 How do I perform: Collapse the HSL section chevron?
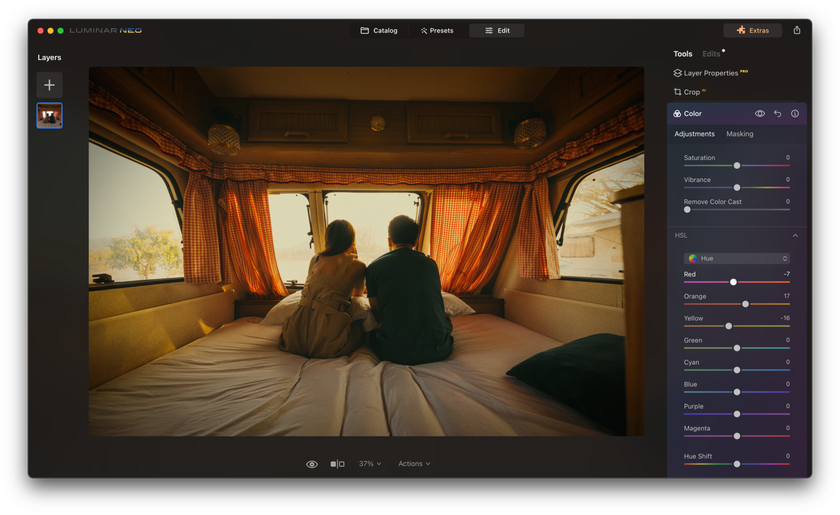click(x=796, y=236)
